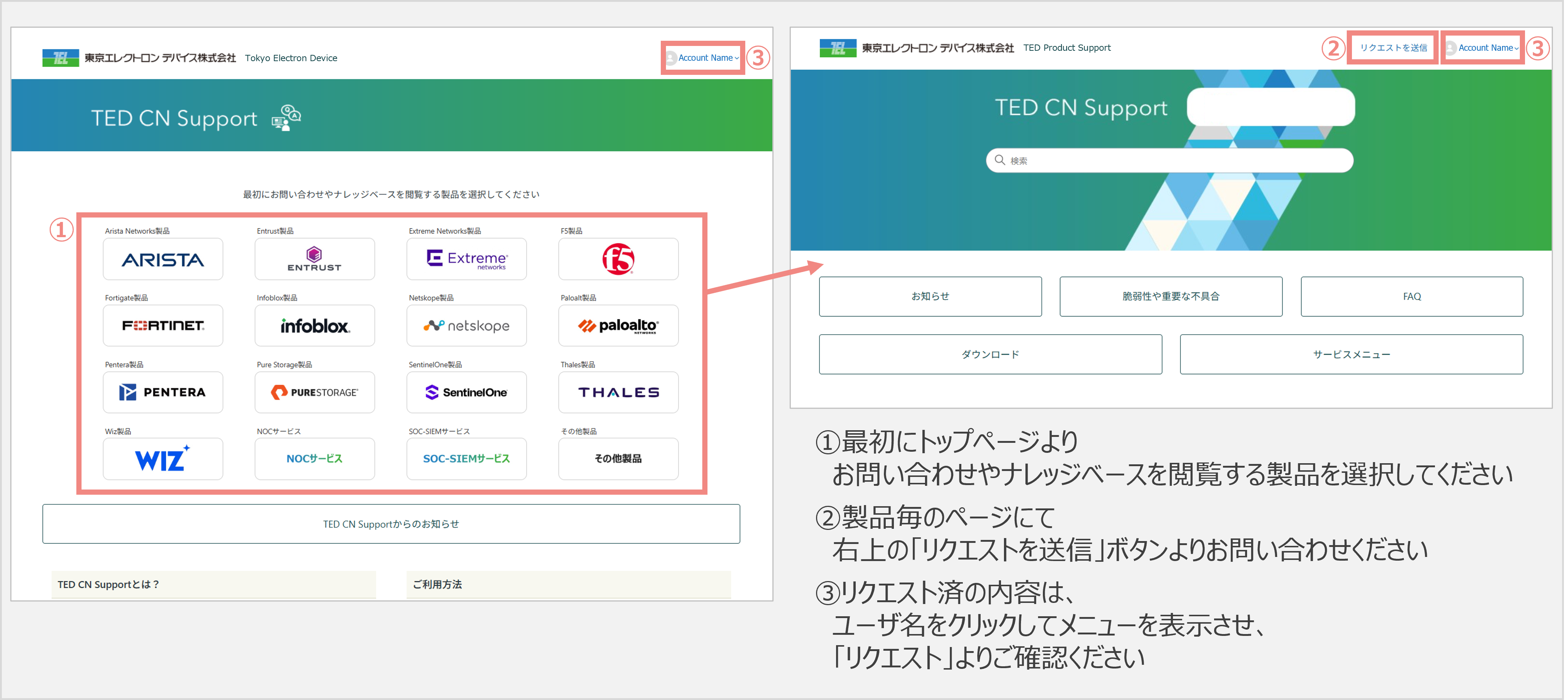
Task: Select the Palo Alto Networks tile
Action: click(x=619, y=326)
